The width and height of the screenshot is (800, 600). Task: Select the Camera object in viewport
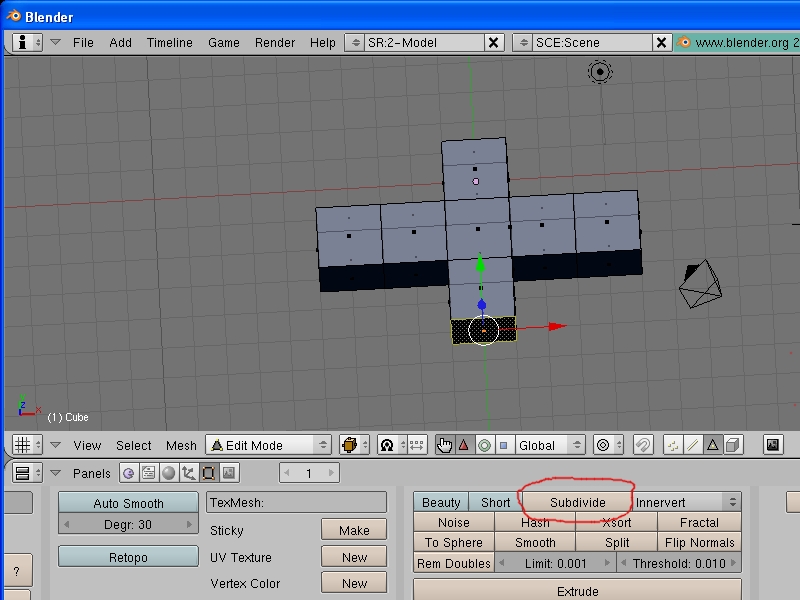700,284
